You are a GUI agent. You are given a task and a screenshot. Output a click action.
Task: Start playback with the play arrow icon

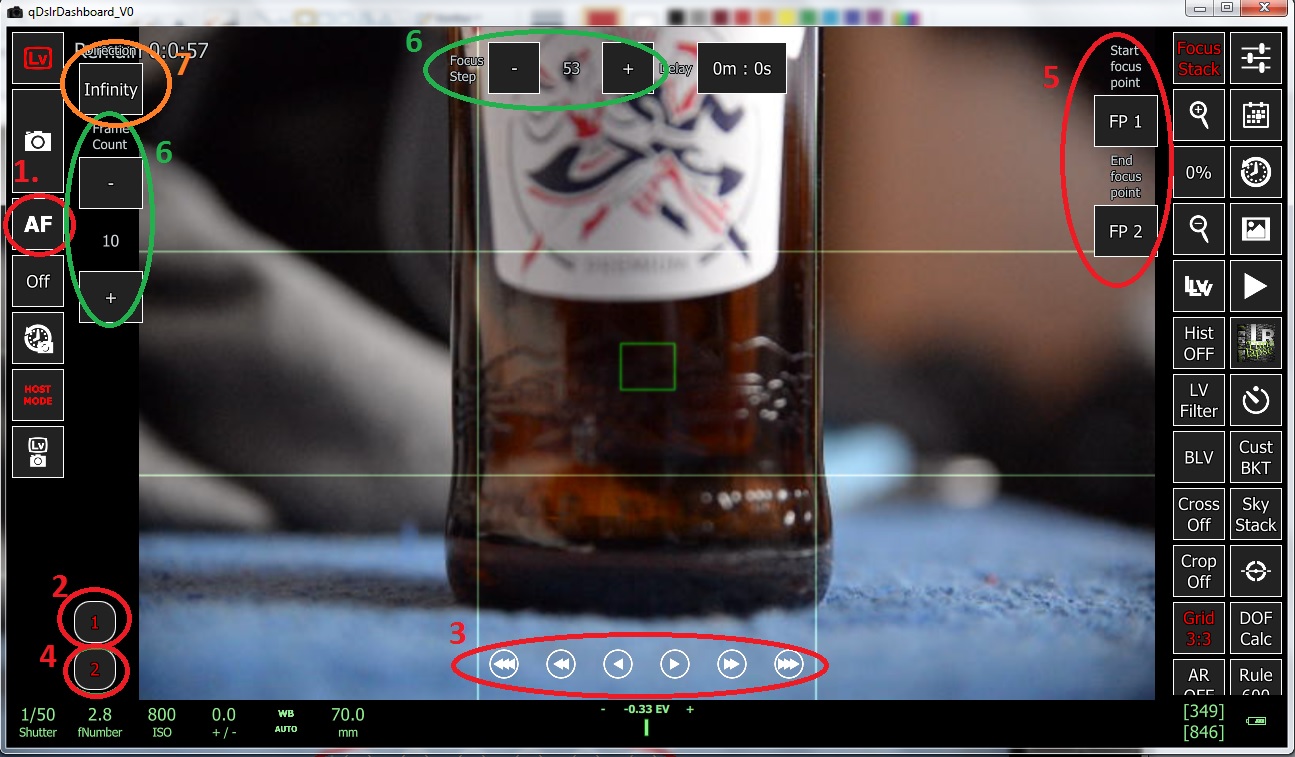click(x=1256, y=285)
